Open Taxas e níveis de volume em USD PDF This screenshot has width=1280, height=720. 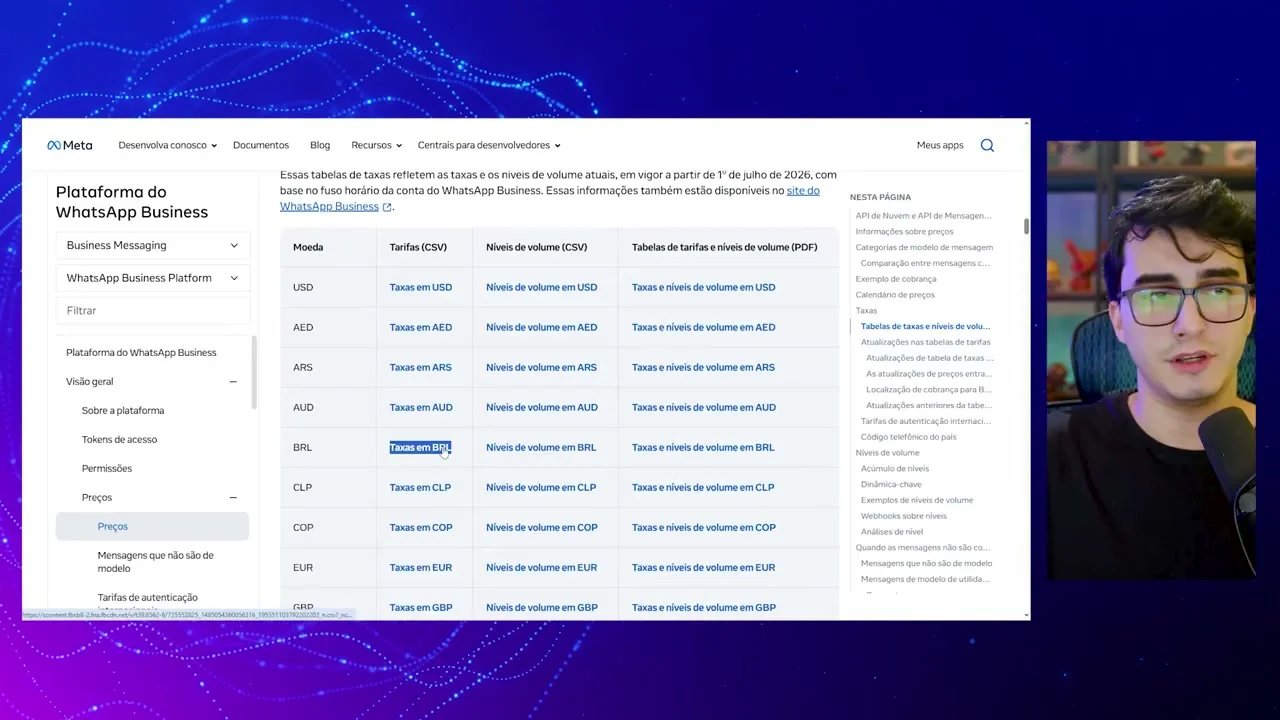click(703, 287)
